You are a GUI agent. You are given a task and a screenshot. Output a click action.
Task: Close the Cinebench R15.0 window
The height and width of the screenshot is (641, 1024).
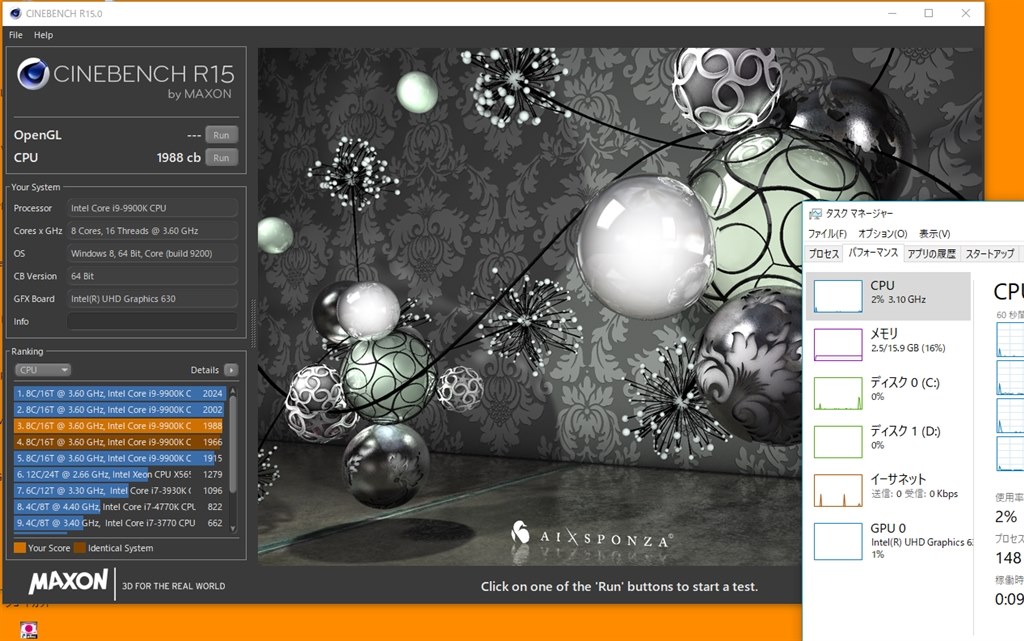pos(966,13)
